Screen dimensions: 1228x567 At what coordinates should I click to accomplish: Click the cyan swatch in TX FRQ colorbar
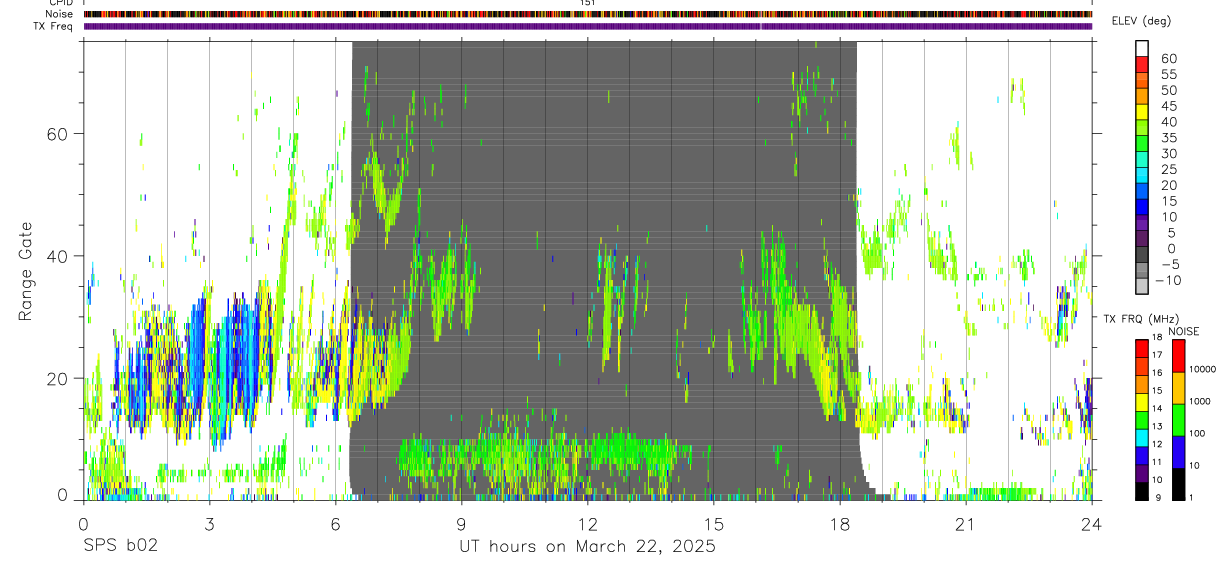[x=1142, y=438]
